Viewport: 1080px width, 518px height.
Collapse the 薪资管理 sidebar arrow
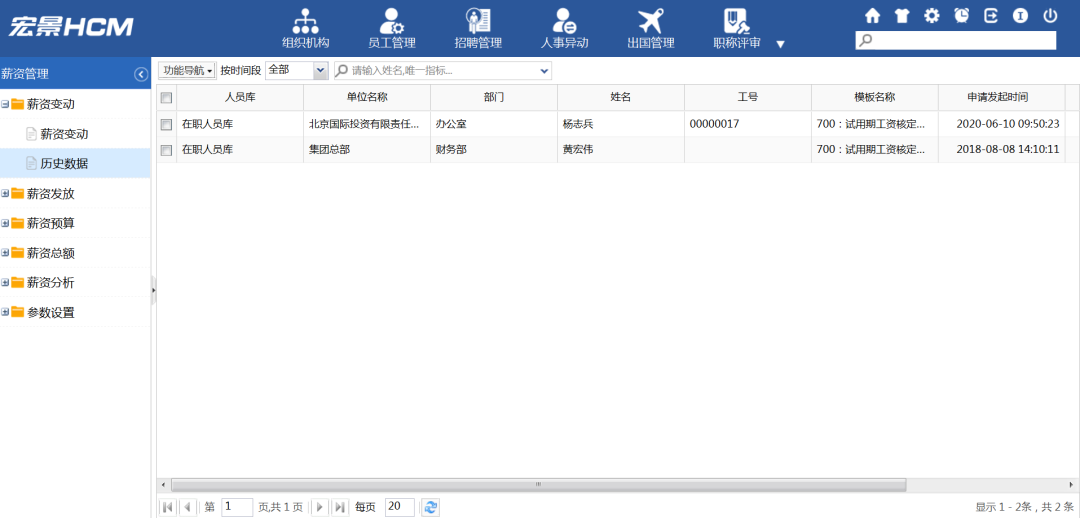click(x=141, y=74)
